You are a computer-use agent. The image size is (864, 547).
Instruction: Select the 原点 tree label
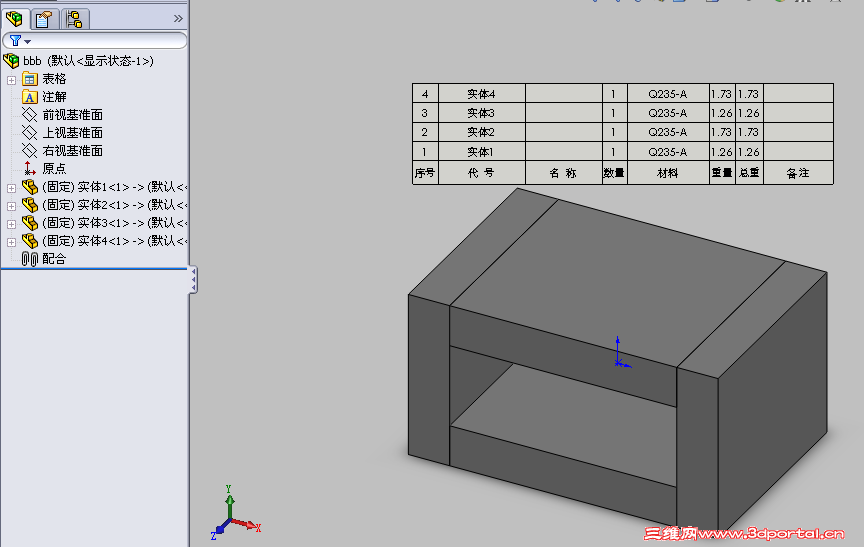click(x=54, y=169)
